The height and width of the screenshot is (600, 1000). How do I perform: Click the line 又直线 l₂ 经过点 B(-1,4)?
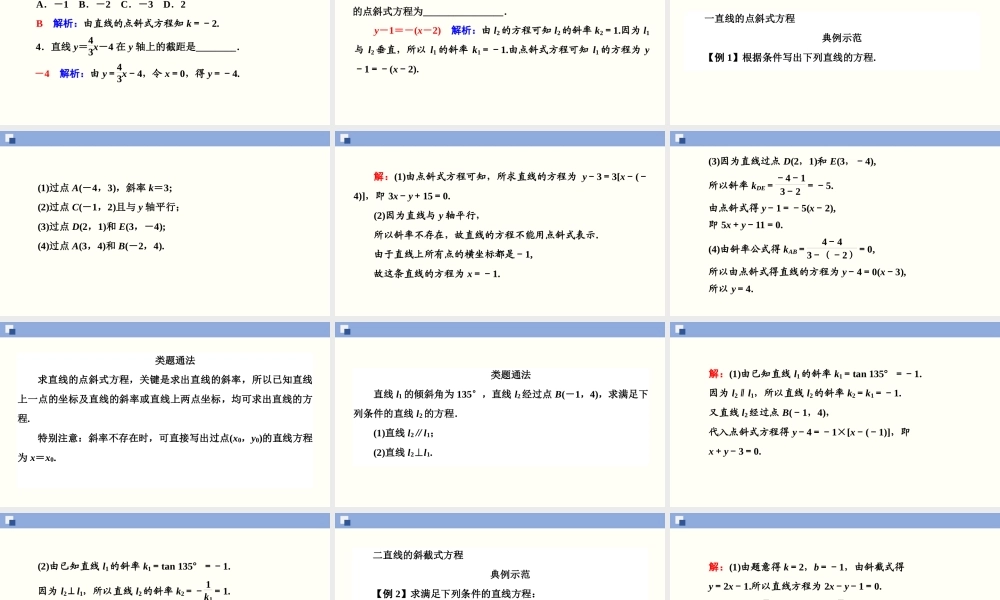[x=768, y=413]
